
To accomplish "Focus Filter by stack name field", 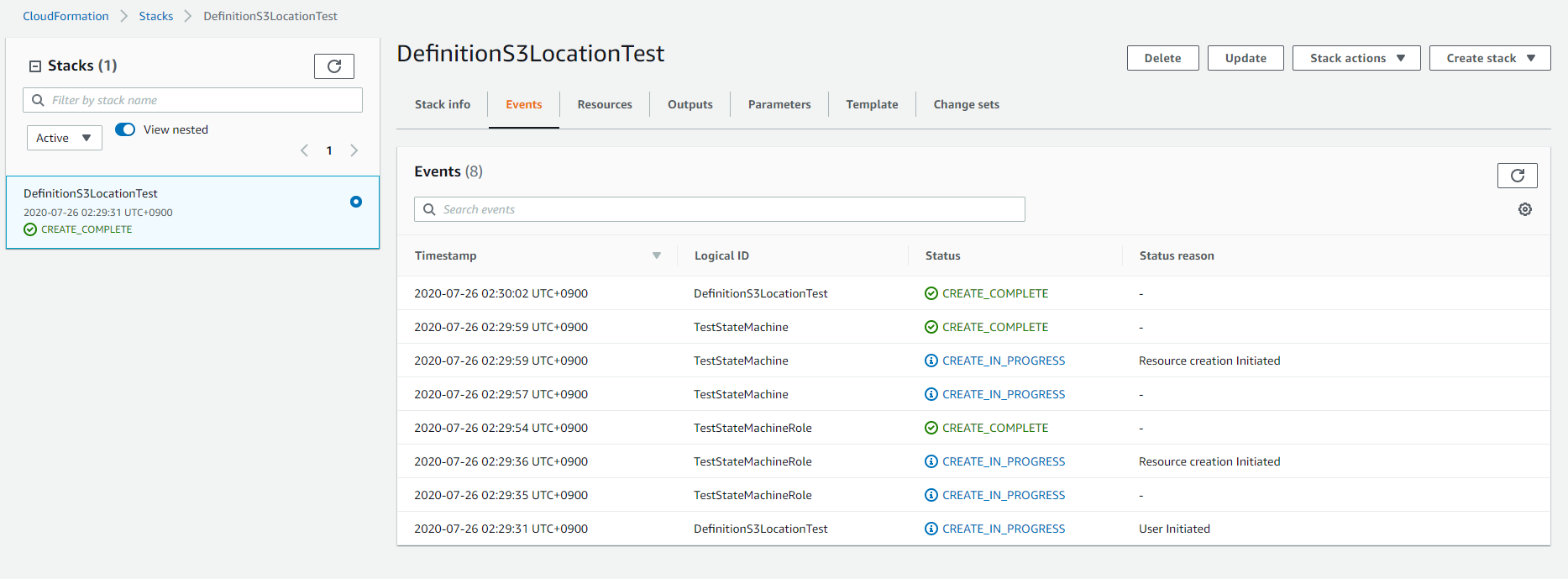I will pos(193,100).
